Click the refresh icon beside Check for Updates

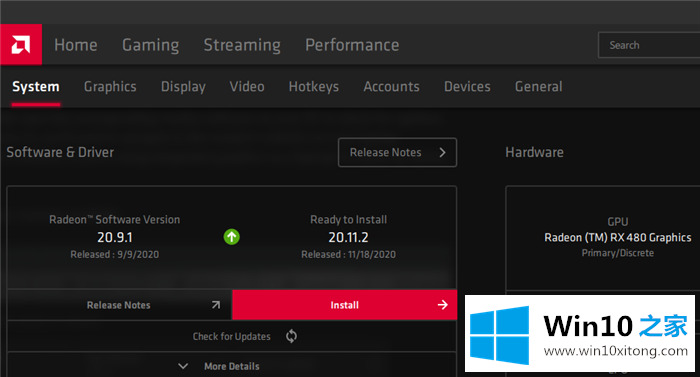click(x=291, y=336)
